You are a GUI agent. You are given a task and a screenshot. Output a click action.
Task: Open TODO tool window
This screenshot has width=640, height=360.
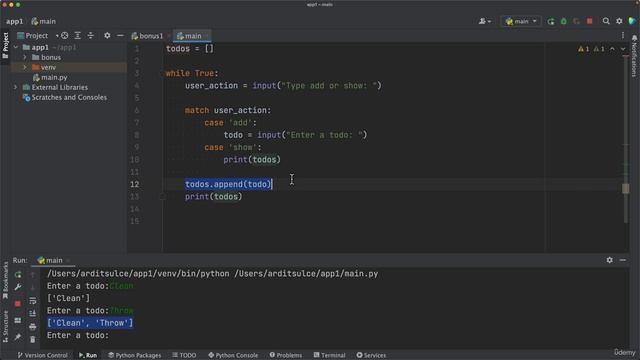click(184, 355)
